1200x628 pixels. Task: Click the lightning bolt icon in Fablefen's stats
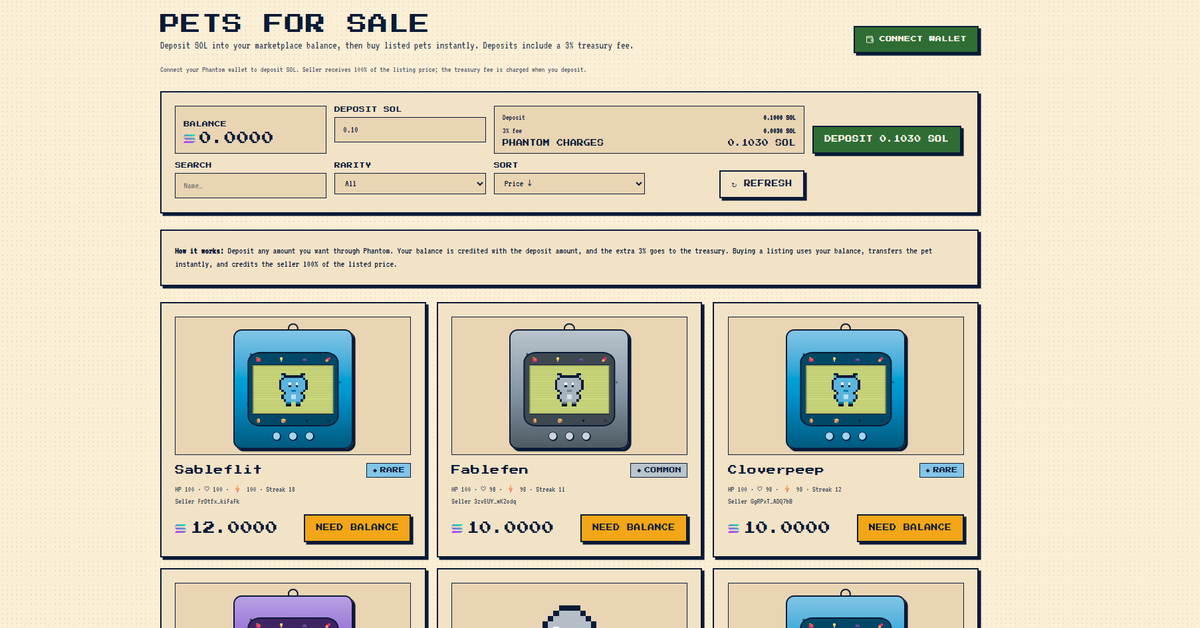[510, 490]
